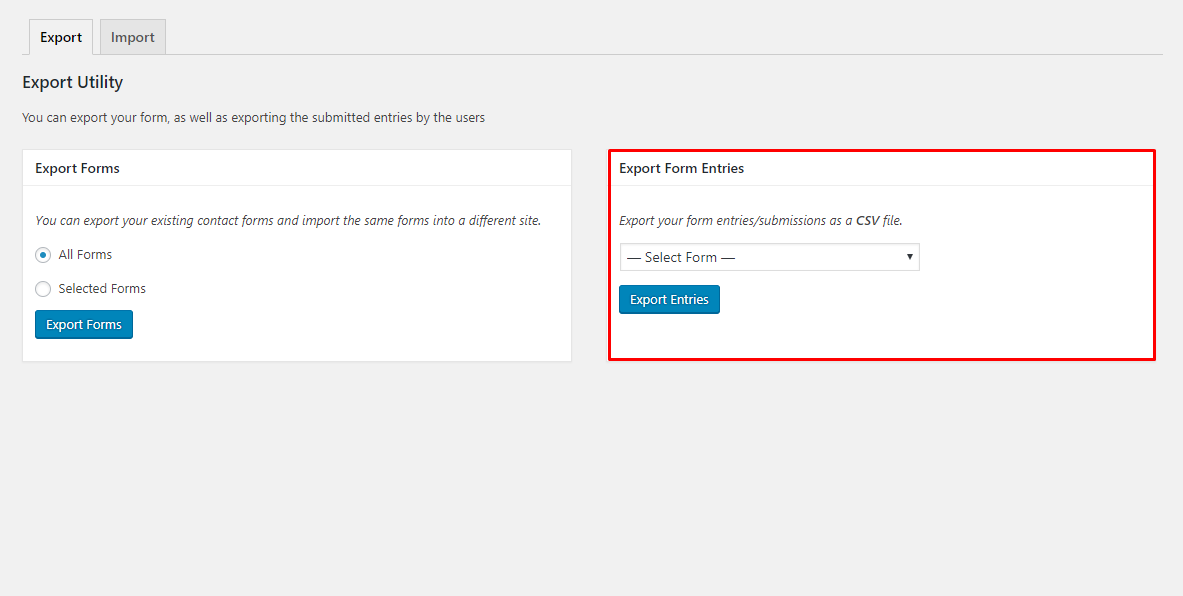Click the "Export Forms" panel header
Viewport: 1183px width, 596px height.
point(77,168)
